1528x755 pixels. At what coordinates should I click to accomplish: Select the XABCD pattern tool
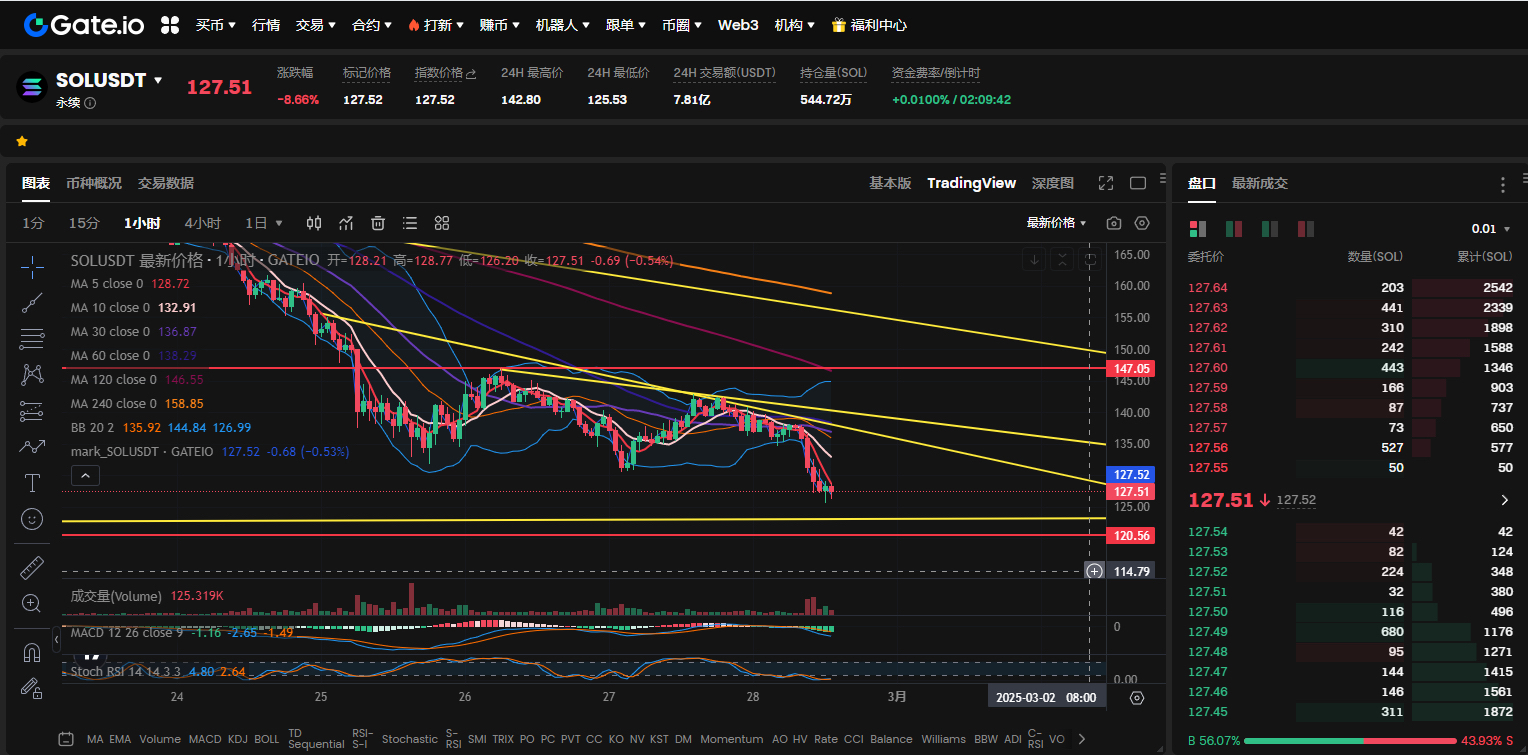click(x=32, y=375)
